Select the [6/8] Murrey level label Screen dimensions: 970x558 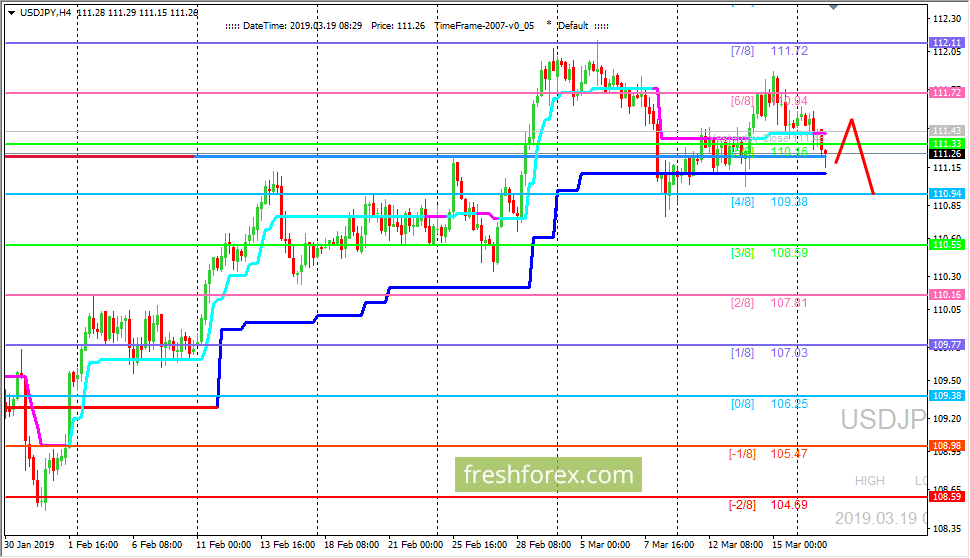pos(742,101)
